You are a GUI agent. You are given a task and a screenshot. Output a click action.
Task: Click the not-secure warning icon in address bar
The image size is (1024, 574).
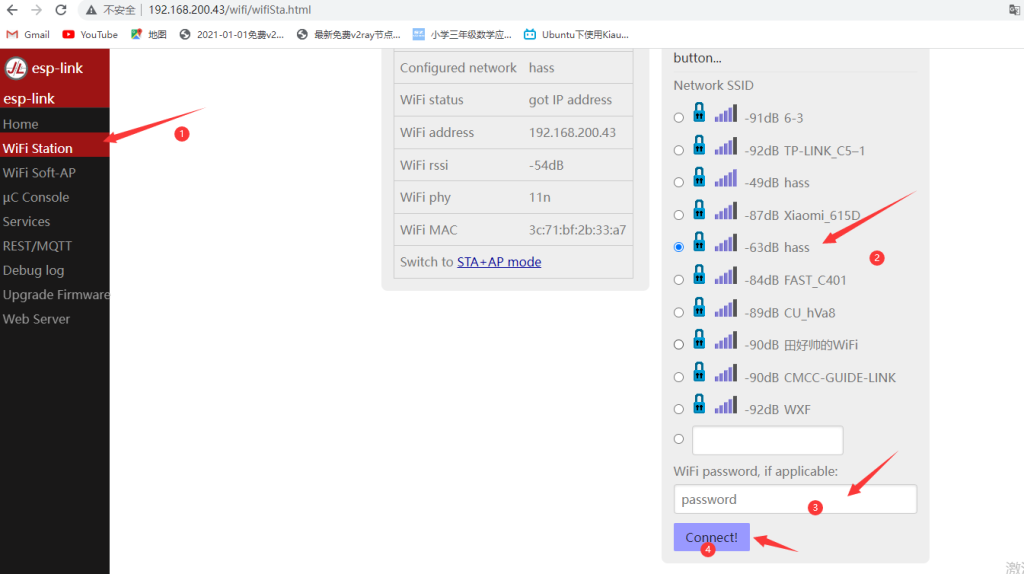[91, 10]
